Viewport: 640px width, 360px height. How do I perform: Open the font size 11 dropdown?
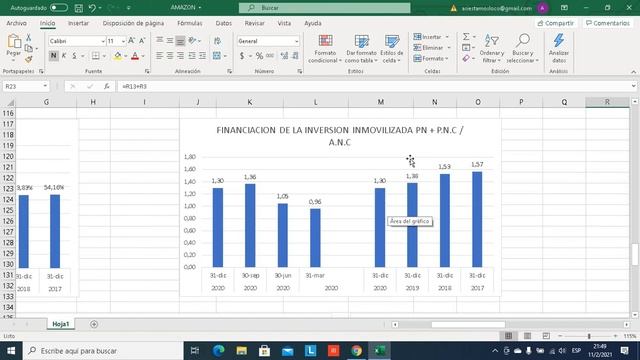click(123, 41)
